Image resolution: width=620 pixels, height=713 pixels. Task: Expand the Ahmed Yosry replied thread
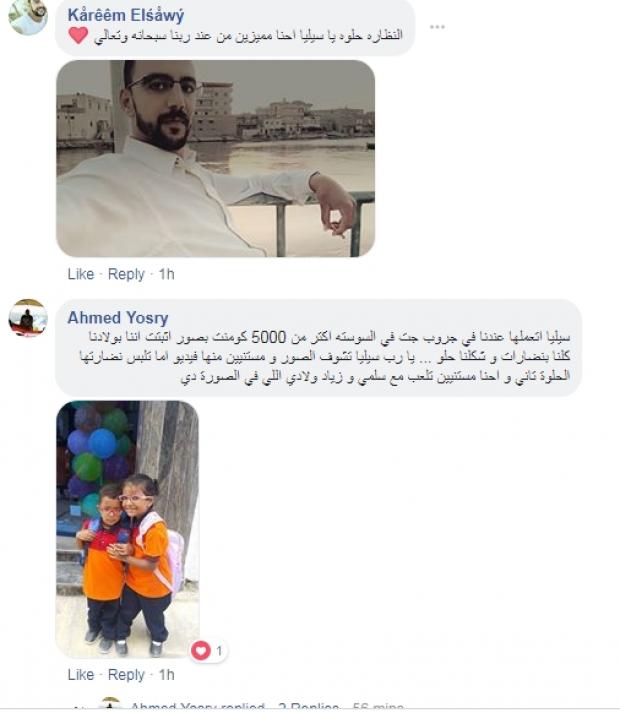point(197,706)
